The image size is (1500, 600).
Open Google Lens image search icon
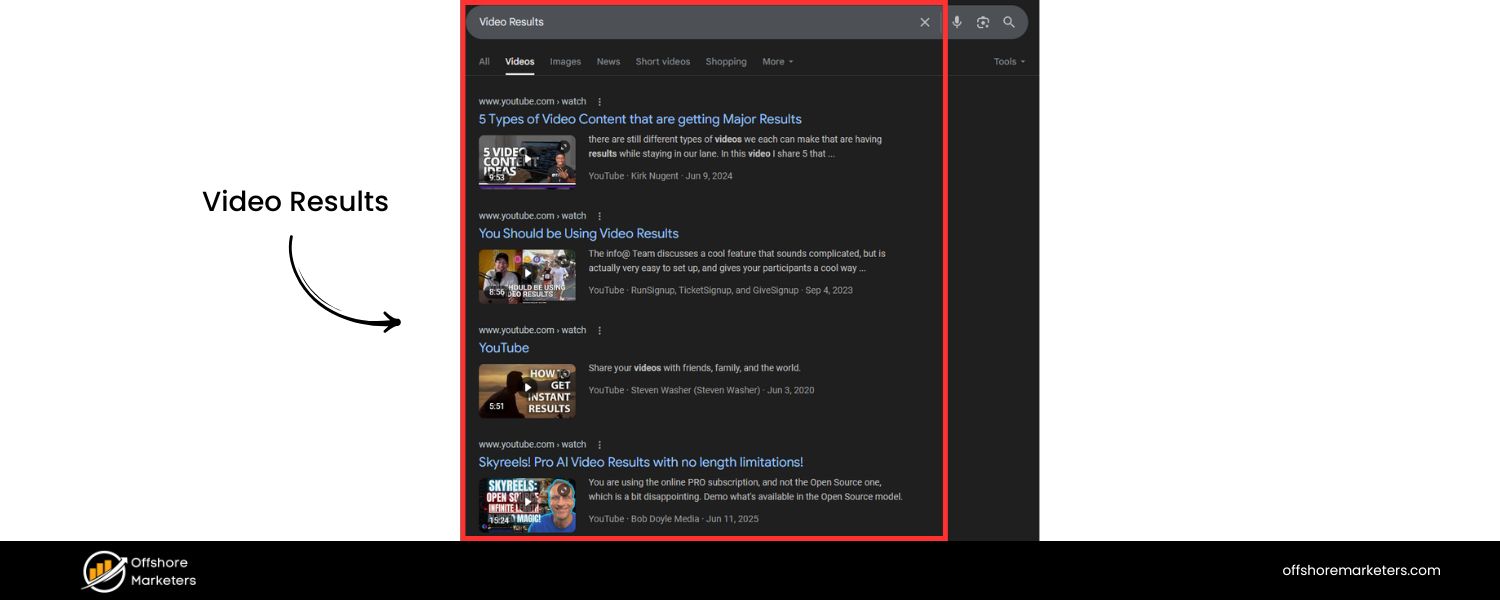[983, 22]
